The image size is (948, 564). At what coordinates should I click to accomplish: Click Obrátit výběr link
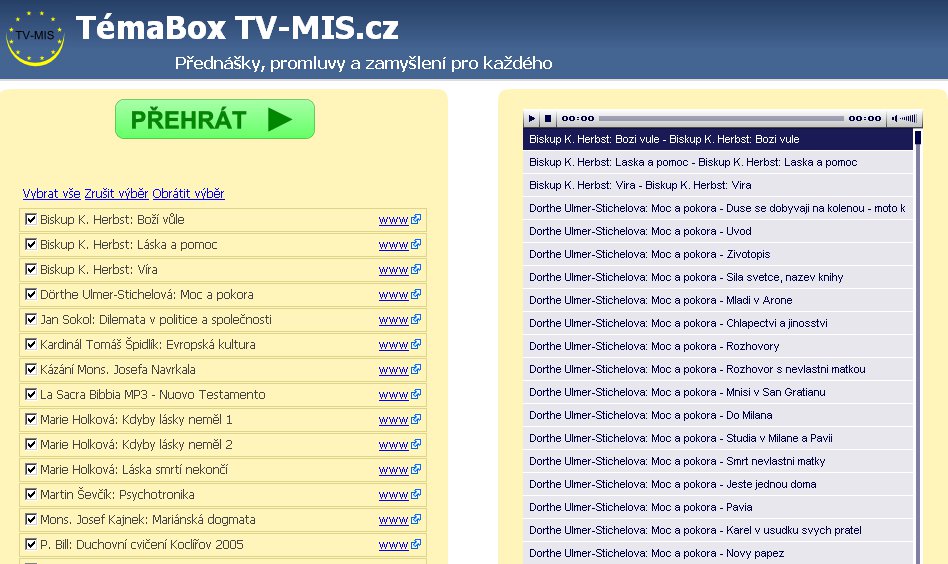point(188,193)
